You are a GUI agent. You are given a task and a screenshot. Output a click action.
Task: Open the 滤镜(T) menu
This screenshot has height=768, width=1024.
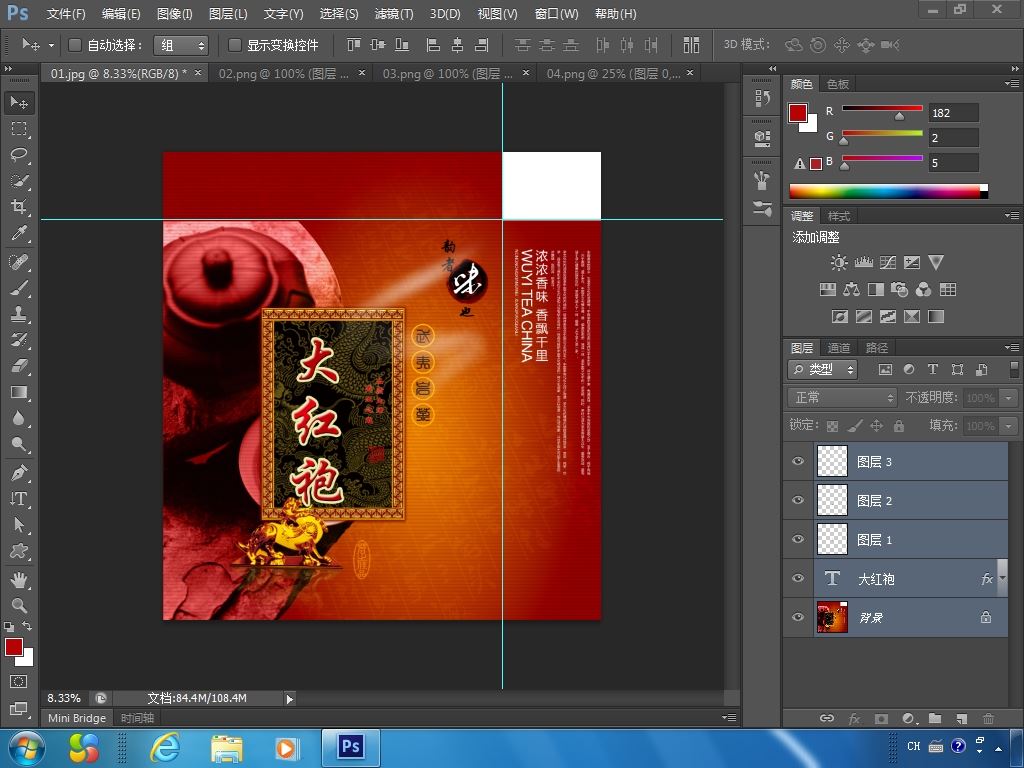pos(393,14)
